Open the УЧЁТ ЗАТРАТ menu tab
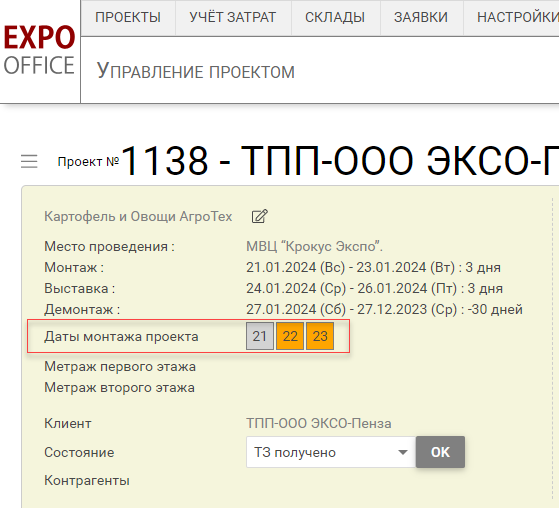This screenshot has width=559, height=508. [233, 17]
